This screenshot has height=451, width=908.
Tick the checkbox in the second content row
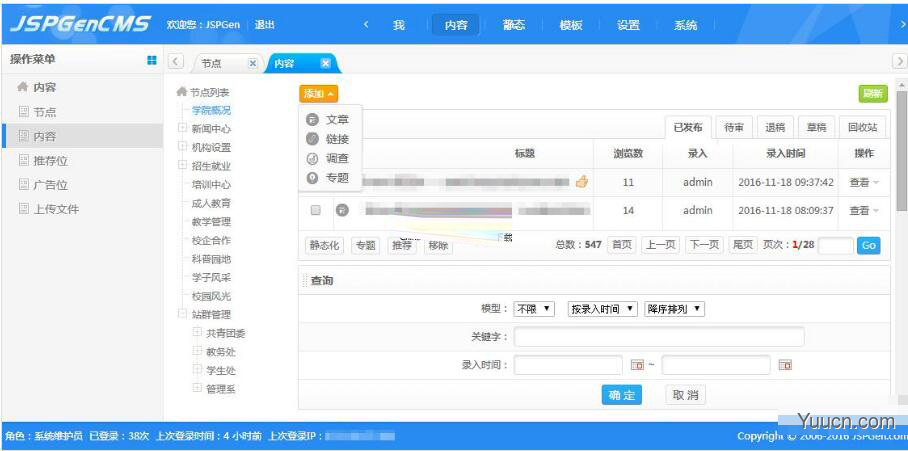[x=316, y=210]
